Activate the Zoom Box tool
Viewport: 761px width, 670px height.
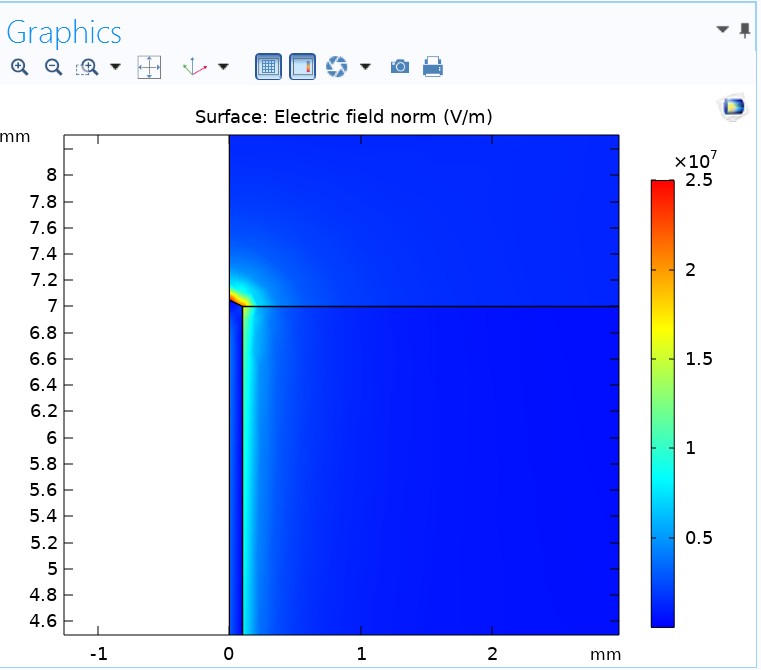[88, 67]
